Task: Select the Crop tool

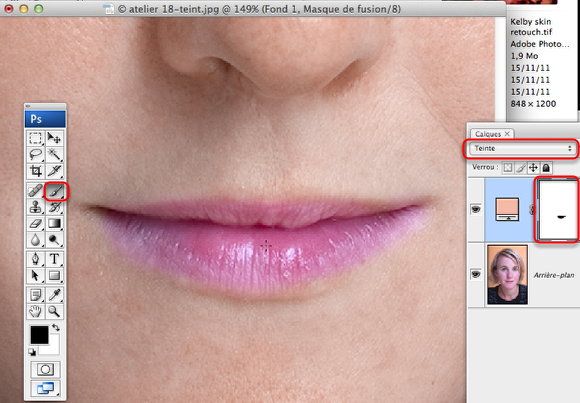Action: click(x=36, y=171)
